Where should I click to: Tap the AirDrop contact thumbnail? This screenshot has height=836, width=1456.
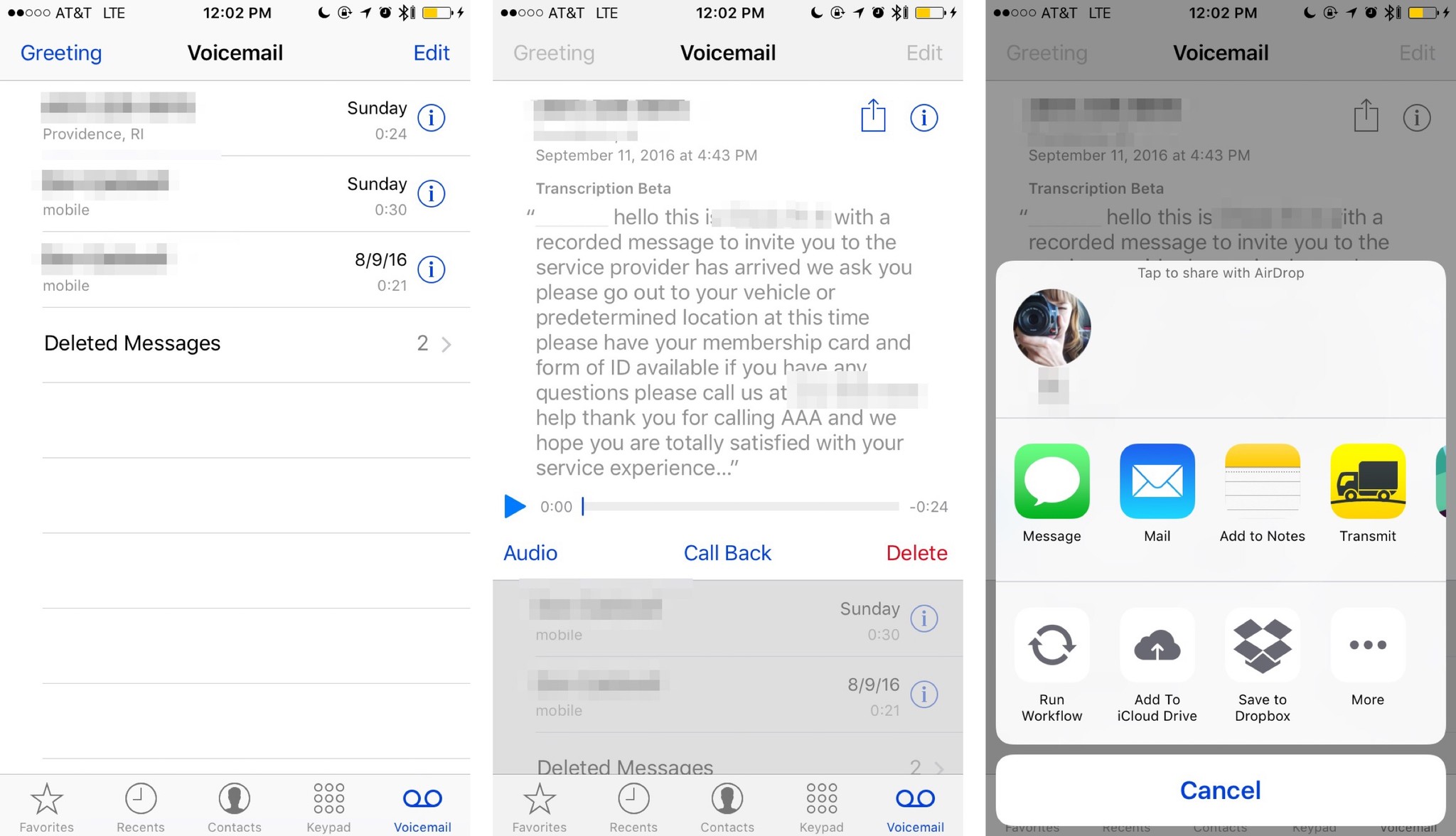[1051, 328]
